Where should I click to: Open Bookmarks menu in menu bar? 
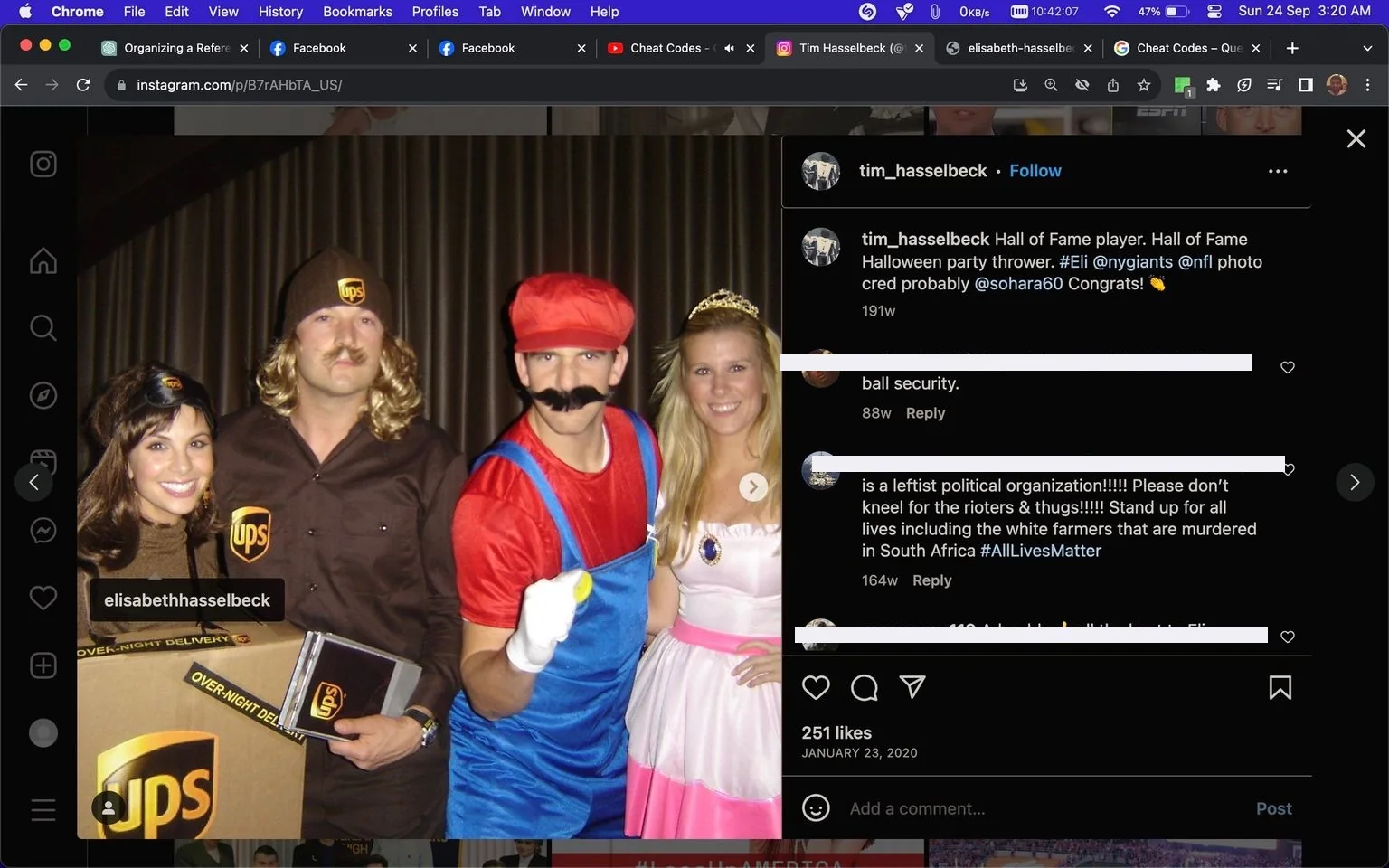coord(357,12)
